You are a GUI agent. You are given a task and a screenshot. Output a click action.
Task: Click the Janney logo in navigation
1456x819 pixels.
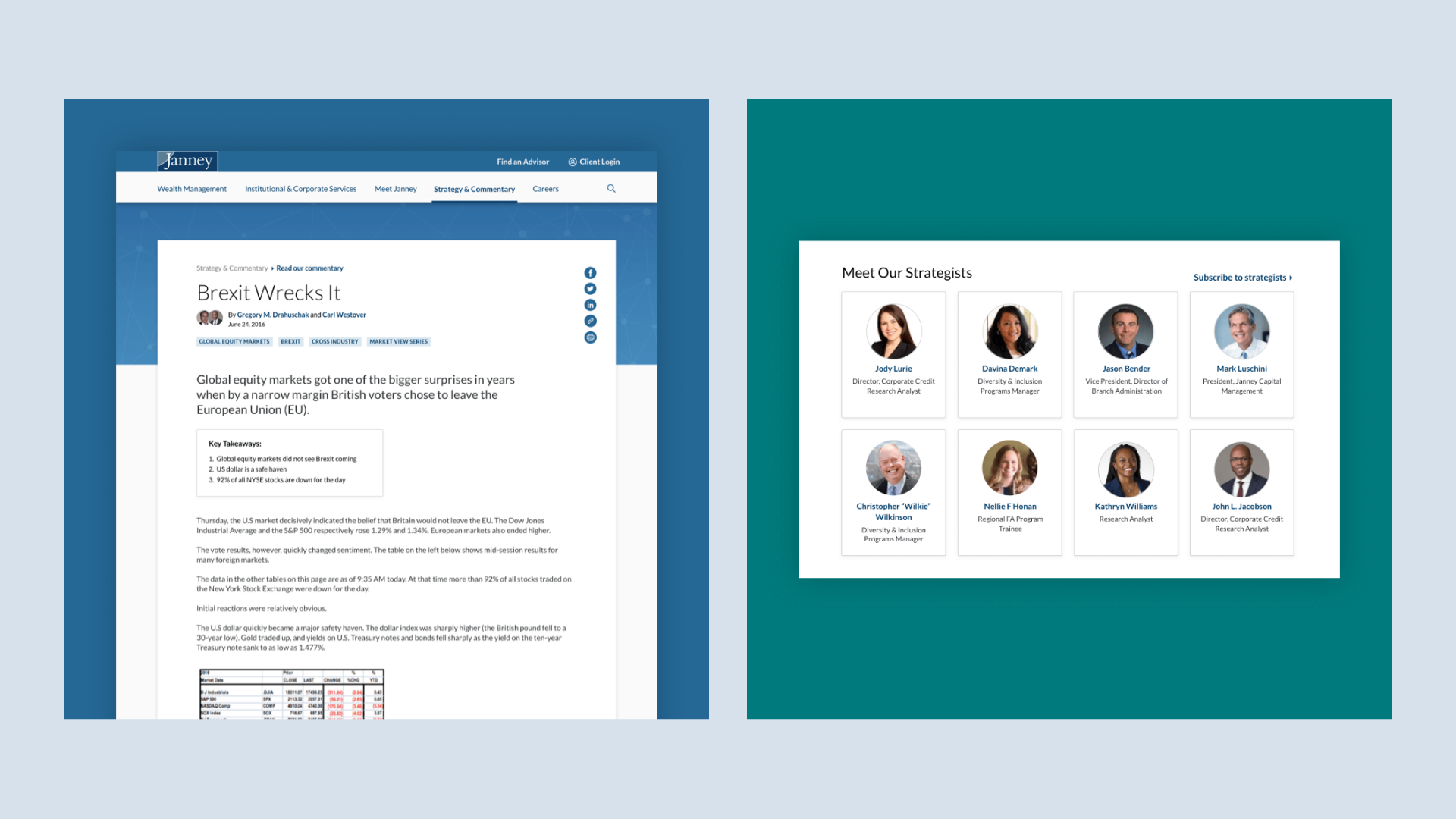[187, 160]
